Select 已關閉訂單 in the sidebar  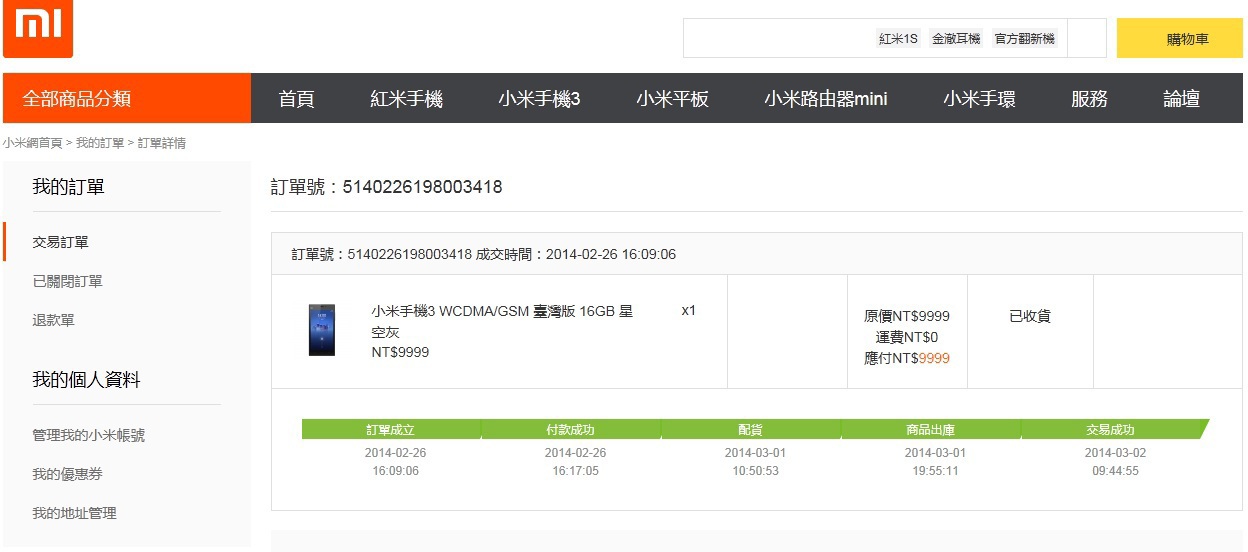click(67, 281)
